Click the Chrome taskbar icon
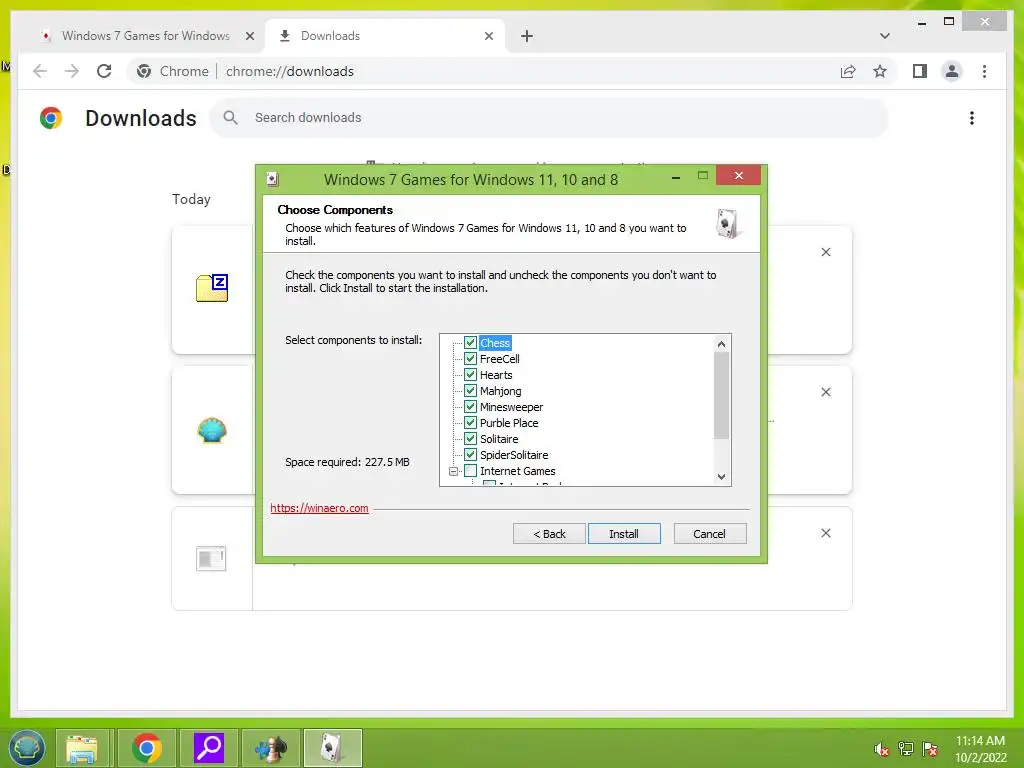Image resolution: width=1024 pixels, height=768 pixels. pos(147,748)
